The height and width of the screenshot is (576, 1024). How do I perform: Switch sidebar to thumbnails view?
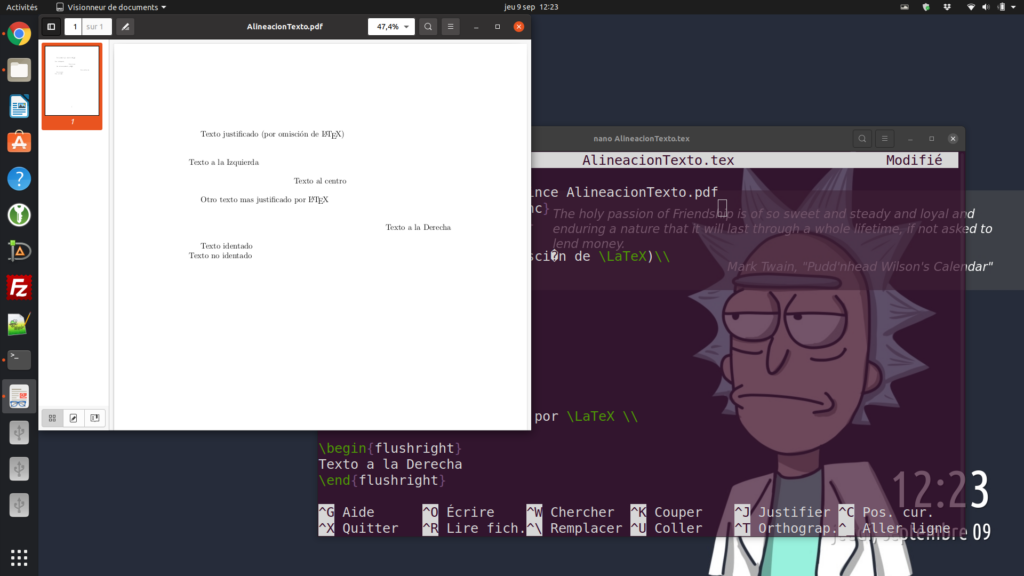[52, 418]
